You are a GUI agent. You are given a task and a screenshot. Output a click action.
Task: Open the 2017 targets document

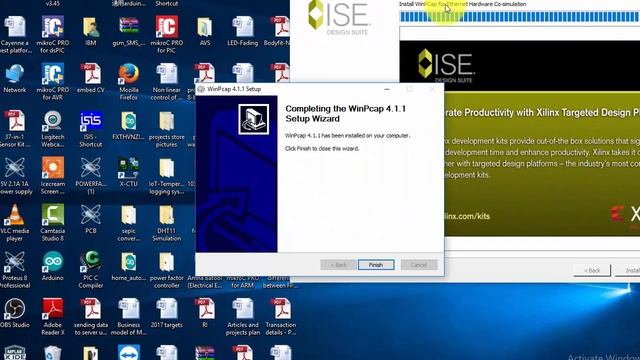pyautogui.click(x=167, y=313)
